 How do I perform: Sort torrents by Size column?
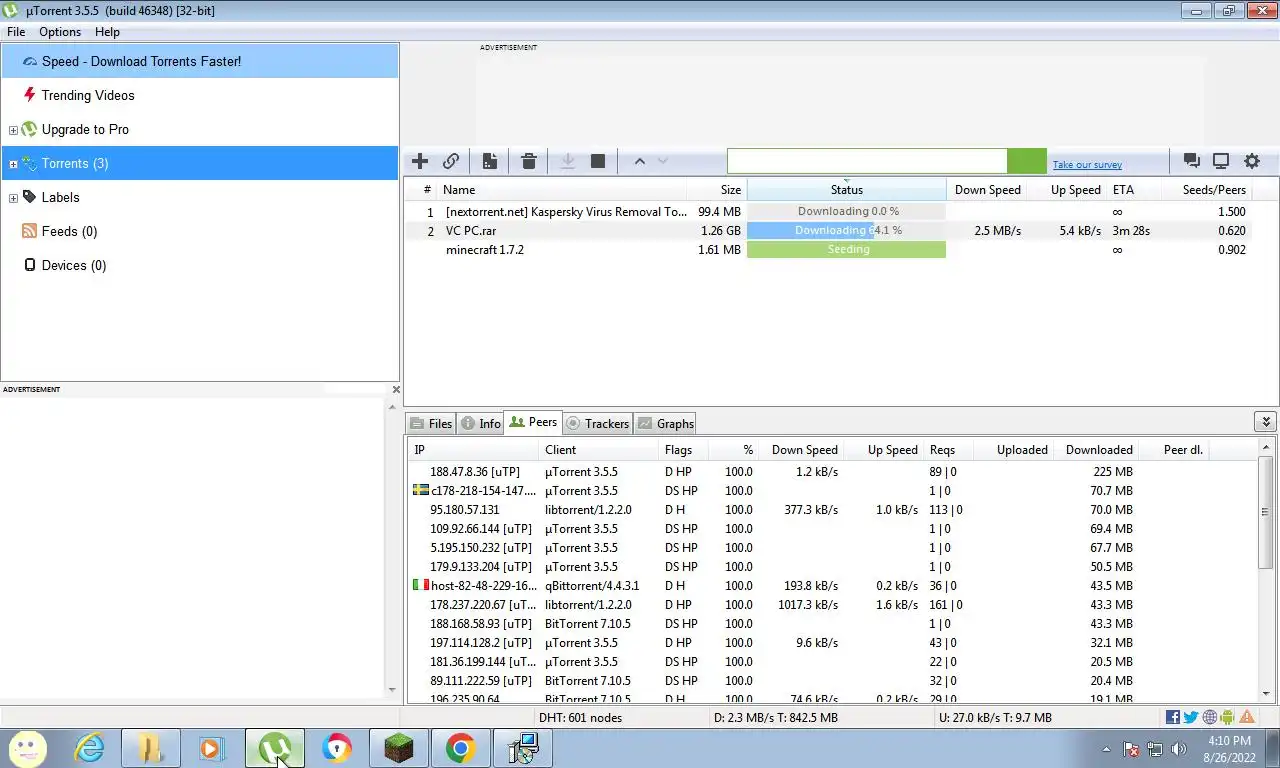[x=717, y=189]
